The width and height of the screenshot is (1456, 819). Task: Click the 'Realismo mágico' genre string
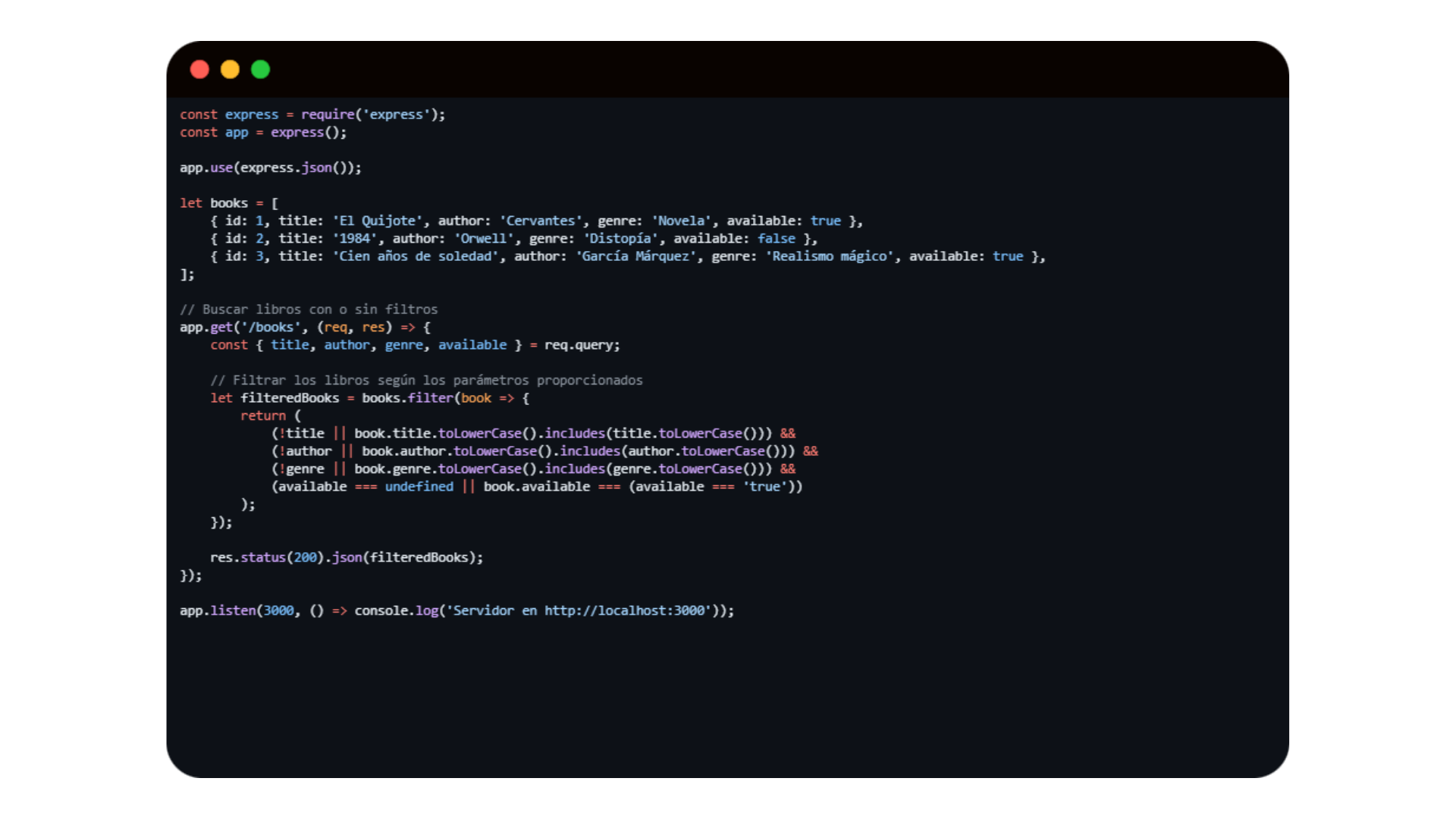click(829, 256)
